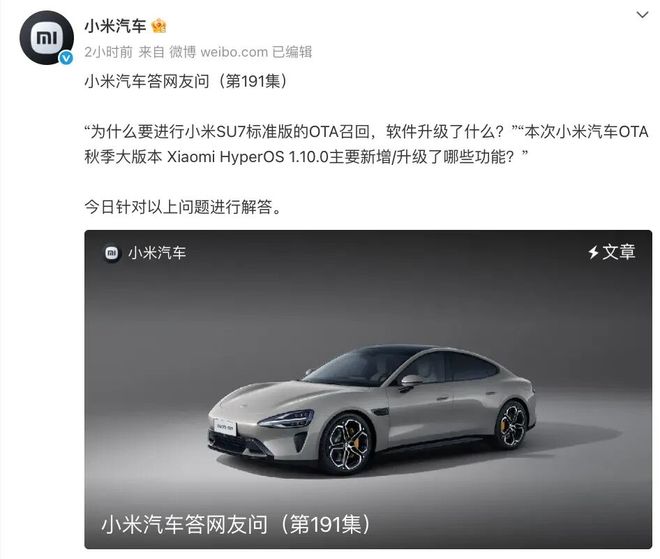Click the car's front wheel in image
This screenshot has height=559, width=660.
pyautogui.click(x=346, y=445)
